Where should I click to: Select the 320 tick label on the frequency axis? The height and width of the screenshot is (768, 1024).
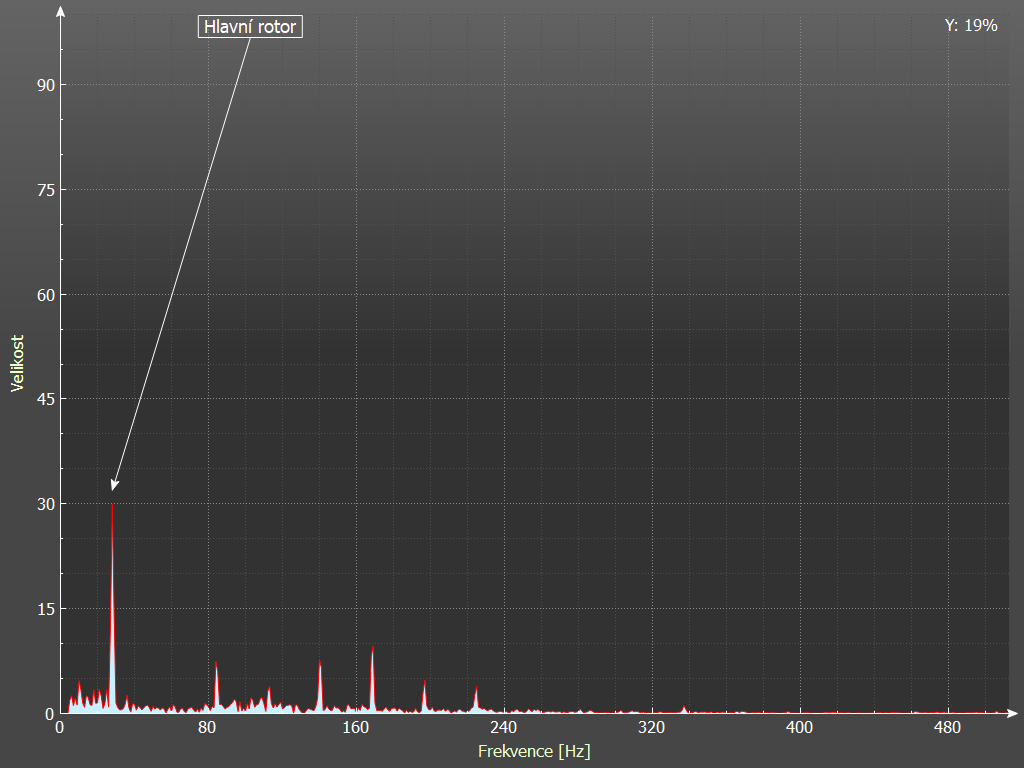[x=652, y=727]
